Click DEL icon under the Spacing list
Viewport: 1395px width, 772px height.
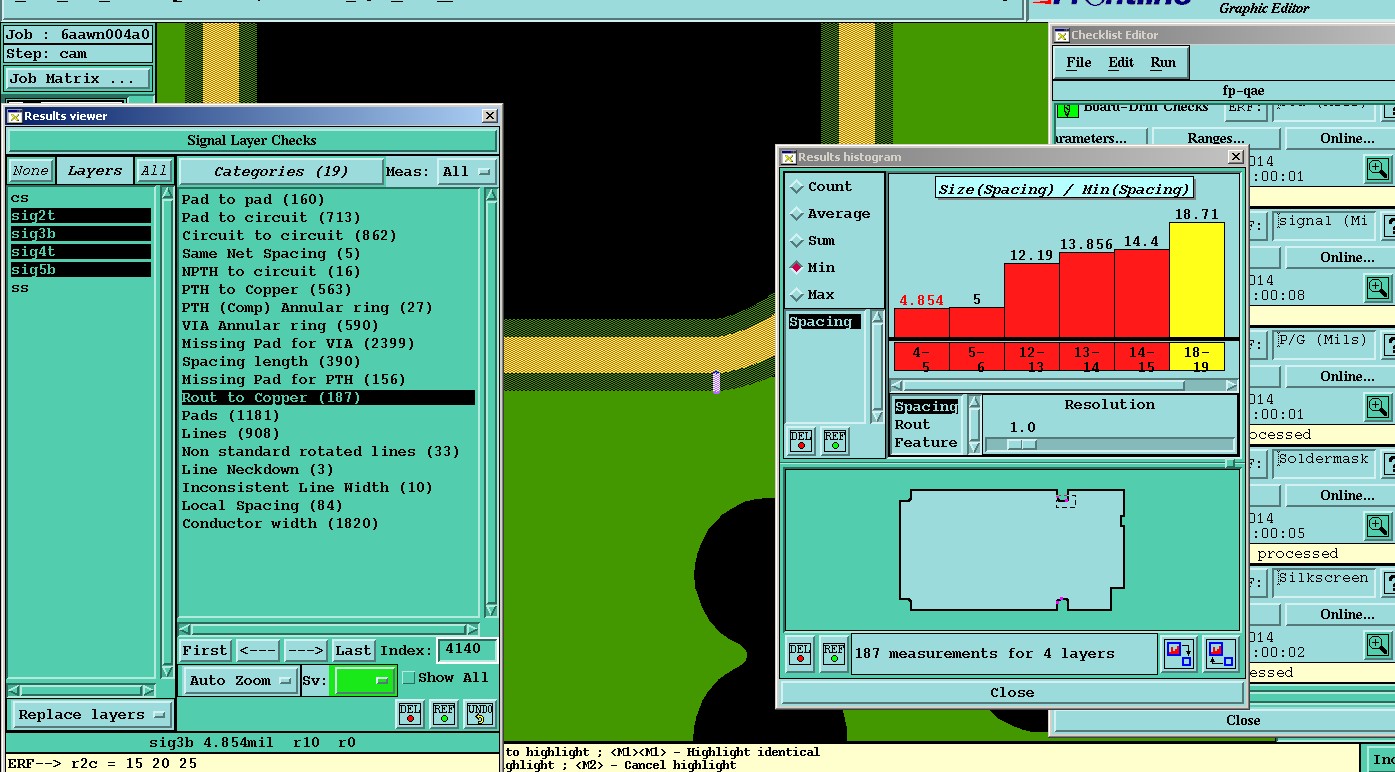[801, 441]
